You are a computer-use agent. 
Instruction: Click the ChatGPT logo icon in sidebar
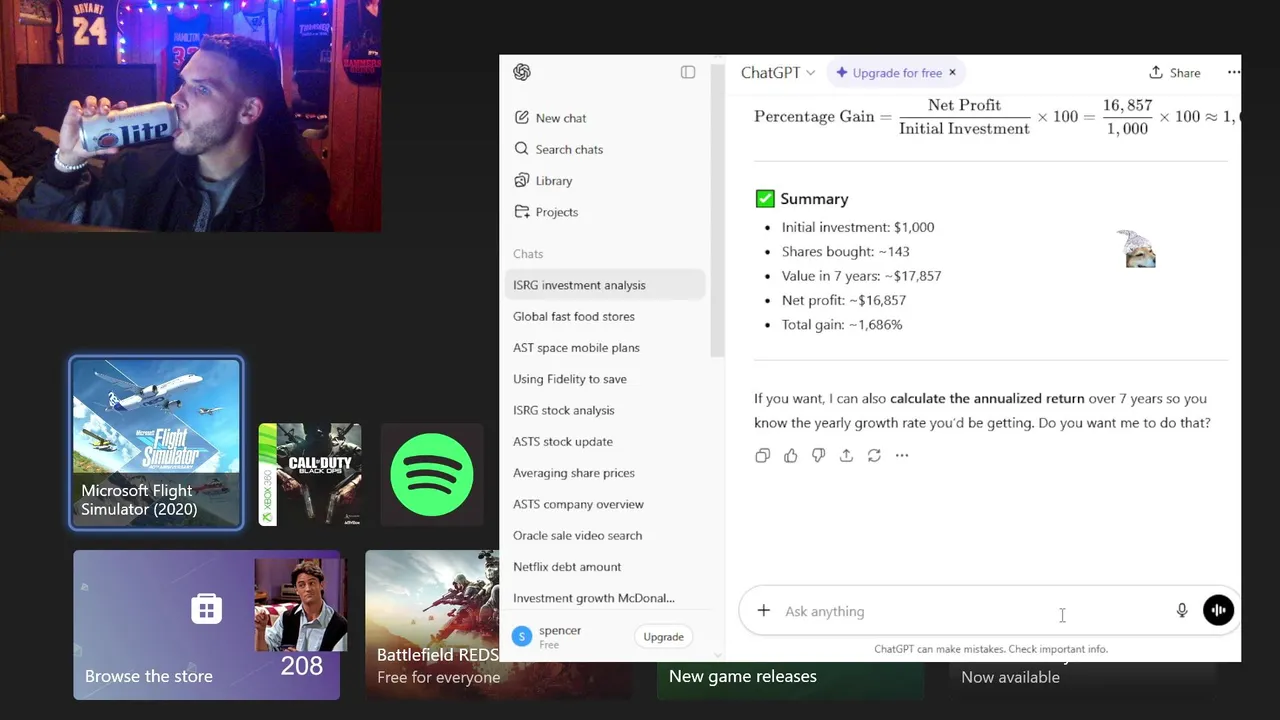click(521, 72)
